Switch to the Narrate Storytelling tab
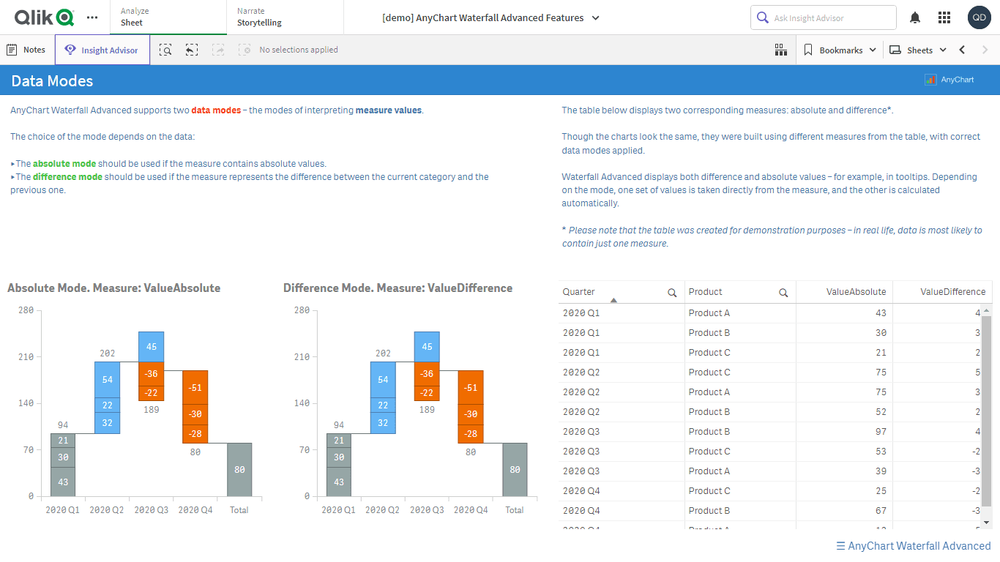1000x562 pixels. pyautogui.click(x=284, y=17)
